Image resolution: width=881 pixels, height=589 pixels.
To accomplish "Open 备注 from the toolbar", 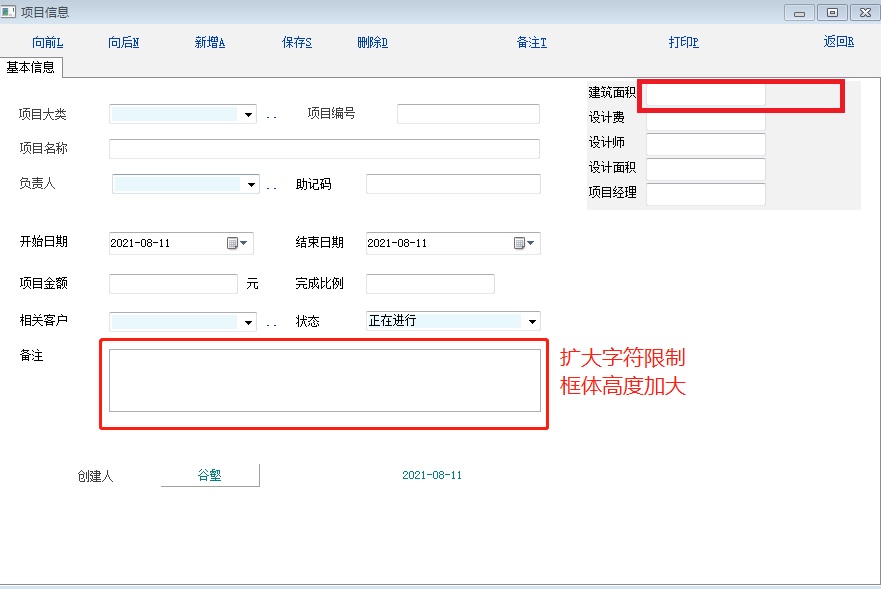I will point(531,42).
